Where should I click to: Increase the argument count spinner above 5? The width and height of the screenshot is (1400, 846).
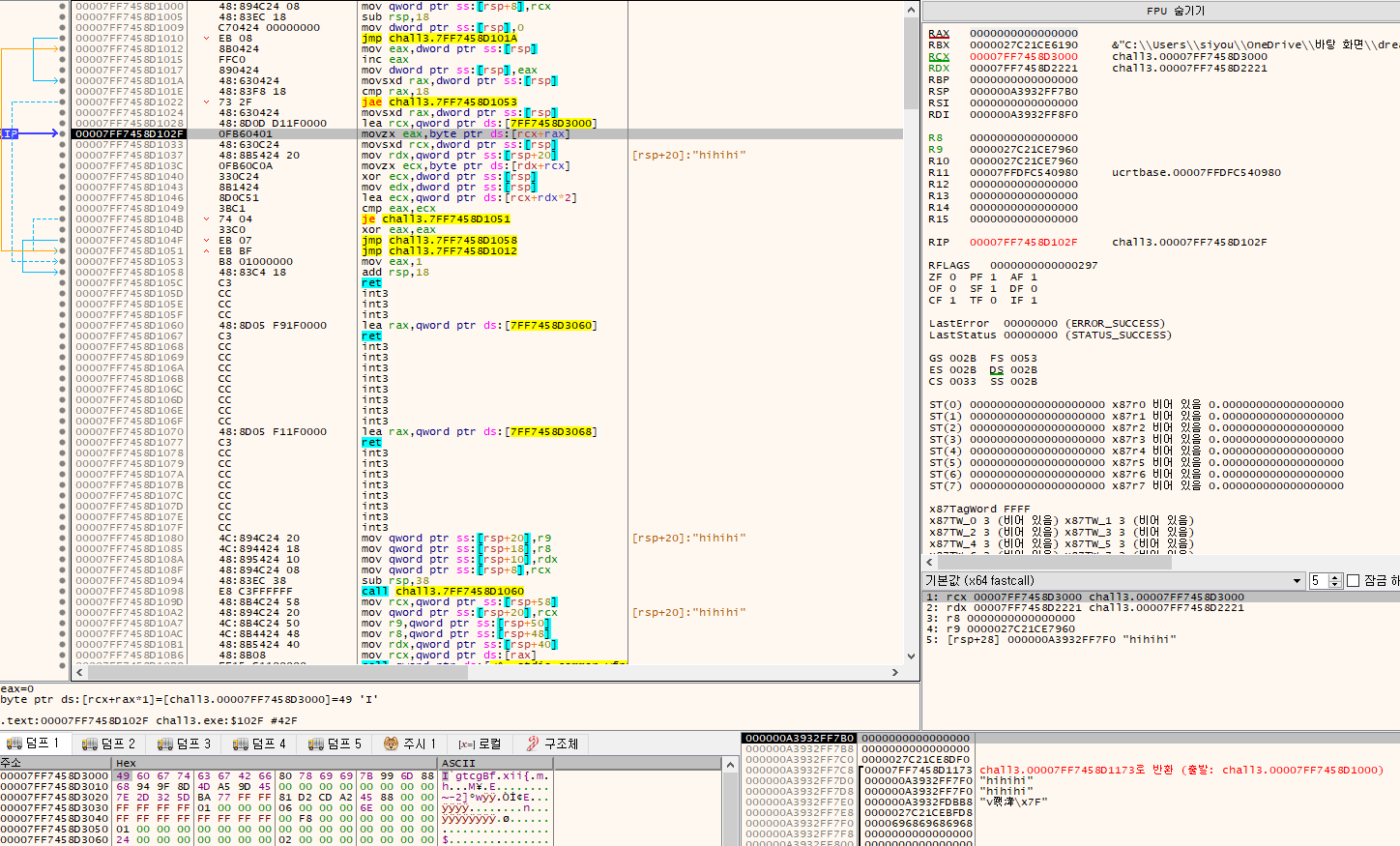[x=1336, y=577]
